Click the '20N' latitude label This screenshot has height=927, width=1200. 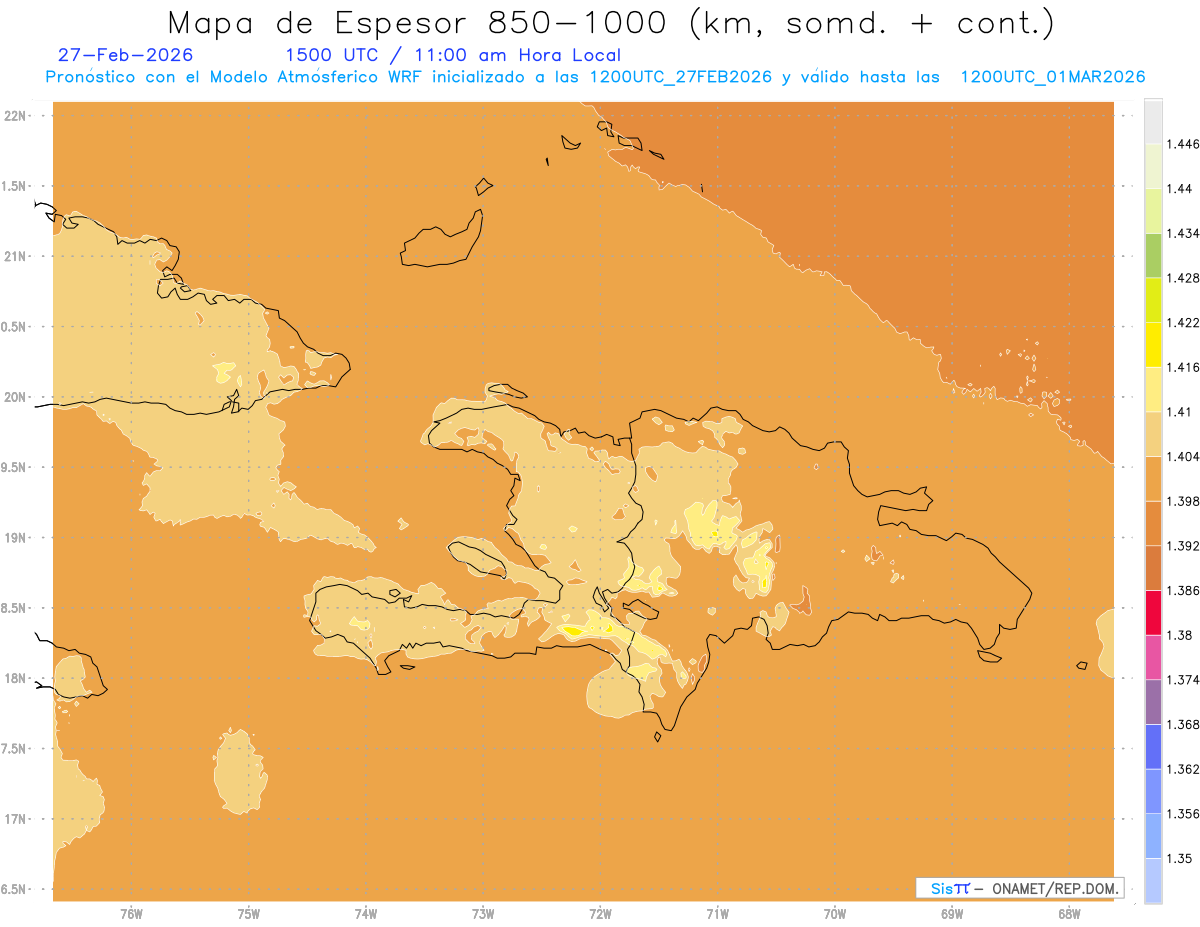(x=13, y=397)
